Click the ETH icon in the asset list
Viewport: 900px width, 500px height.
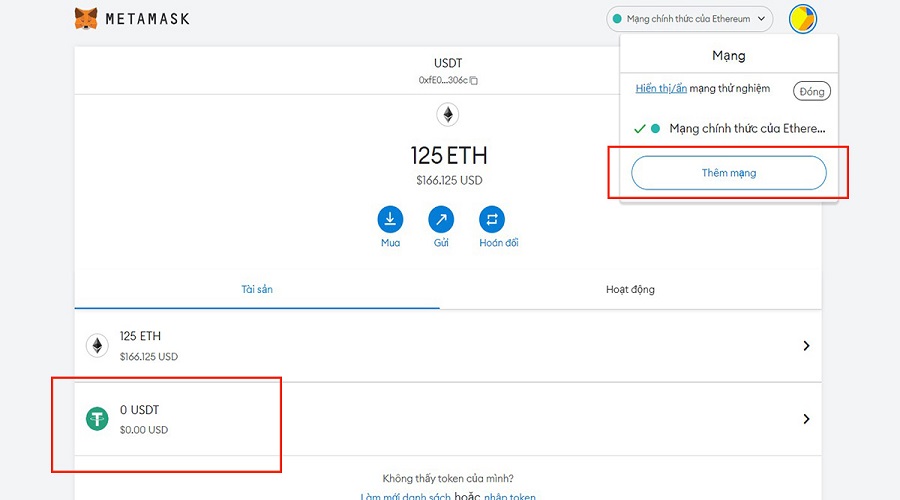pyautogui.click(x=97, y=346)
